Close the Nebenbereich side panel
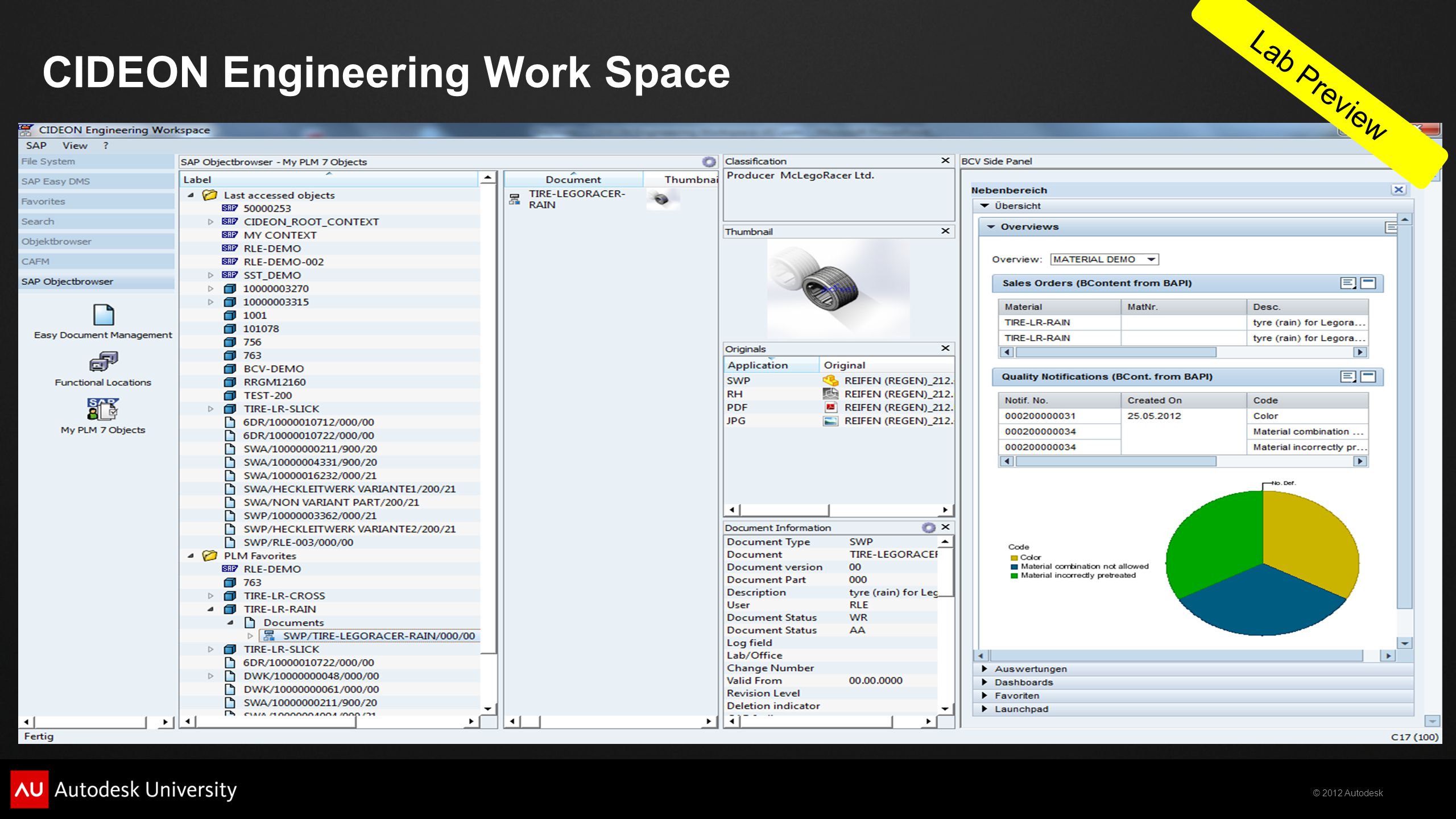The width and height of the screenshot is (1456, 819). 1399,190
